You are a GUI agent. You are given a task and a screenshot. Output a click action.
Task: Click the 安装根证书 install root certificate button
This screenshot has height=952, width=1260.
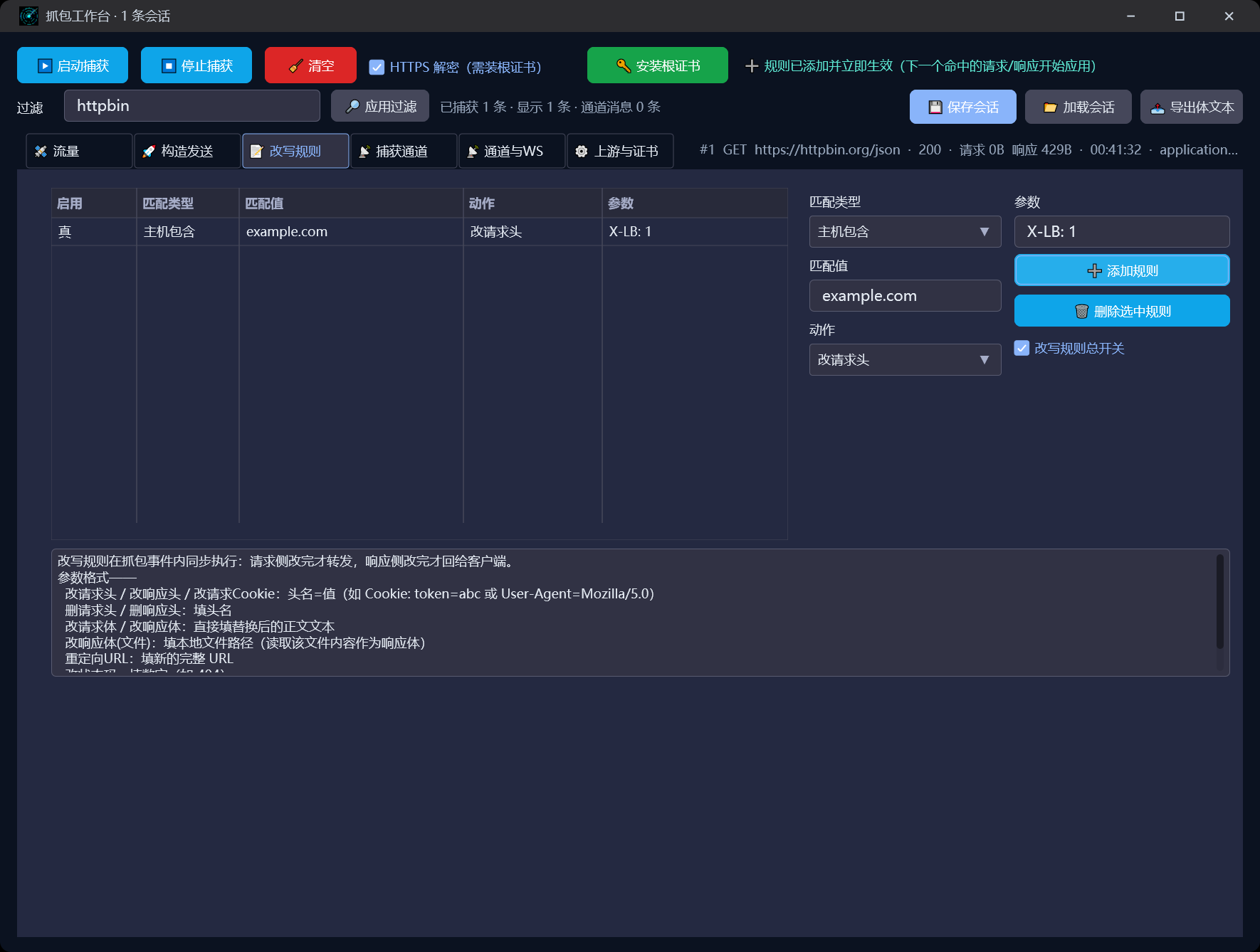click(x=658, y=65)
